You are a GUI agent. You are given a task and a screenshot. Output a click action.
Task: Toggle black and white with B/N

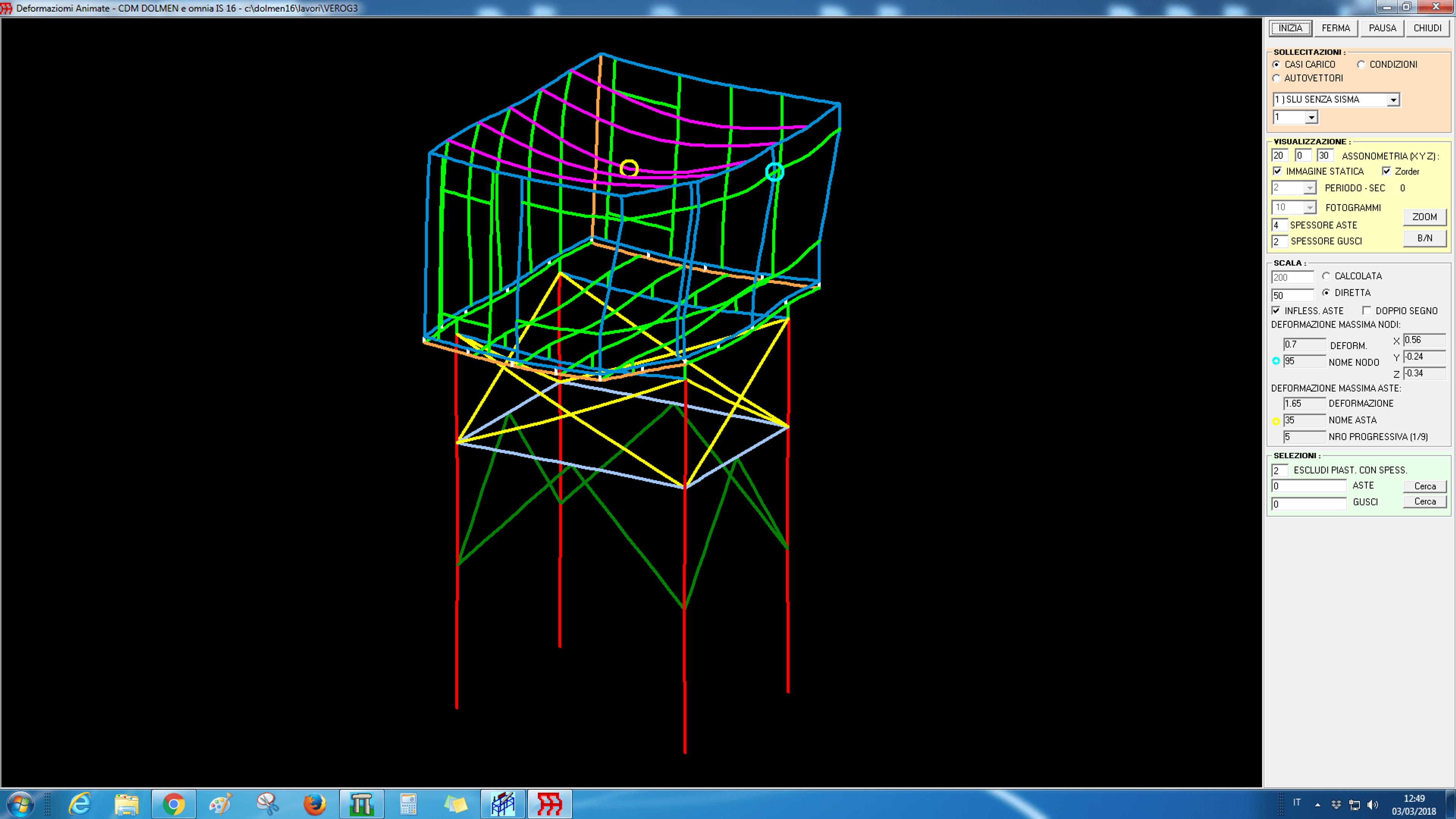coord(1425,238)
